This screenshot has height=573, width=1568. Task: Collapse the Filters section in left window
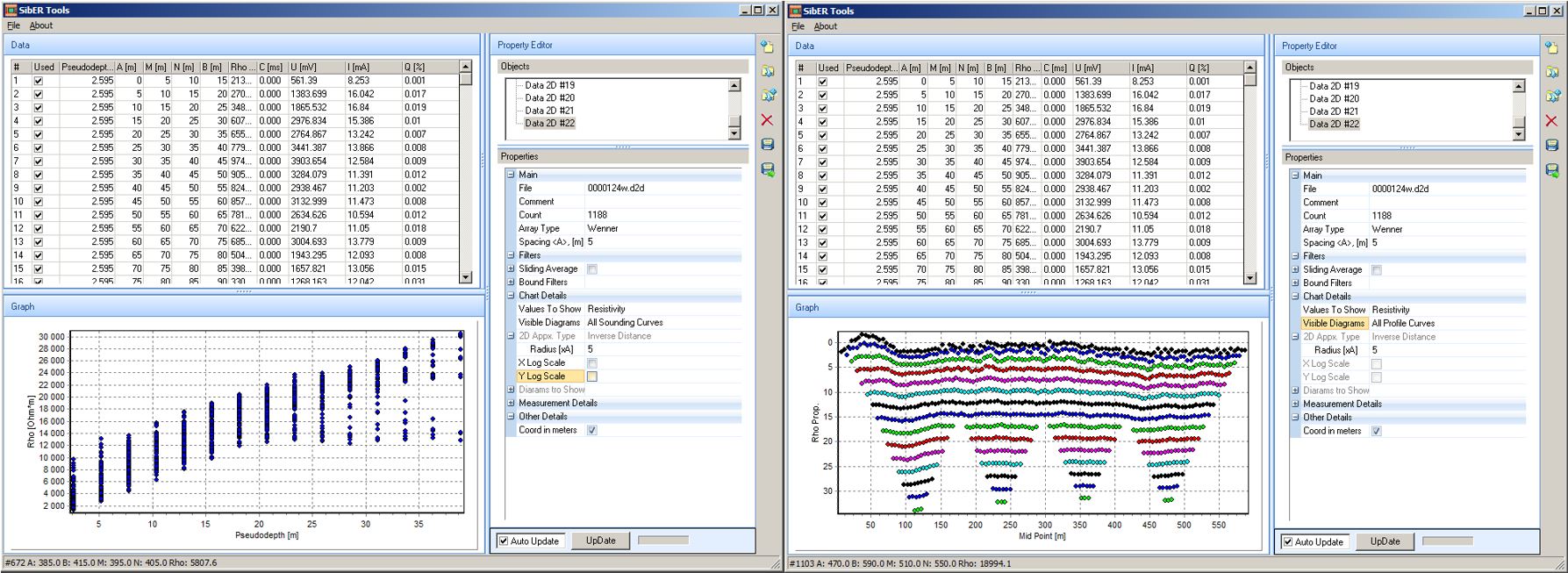[x=511, y=255]
